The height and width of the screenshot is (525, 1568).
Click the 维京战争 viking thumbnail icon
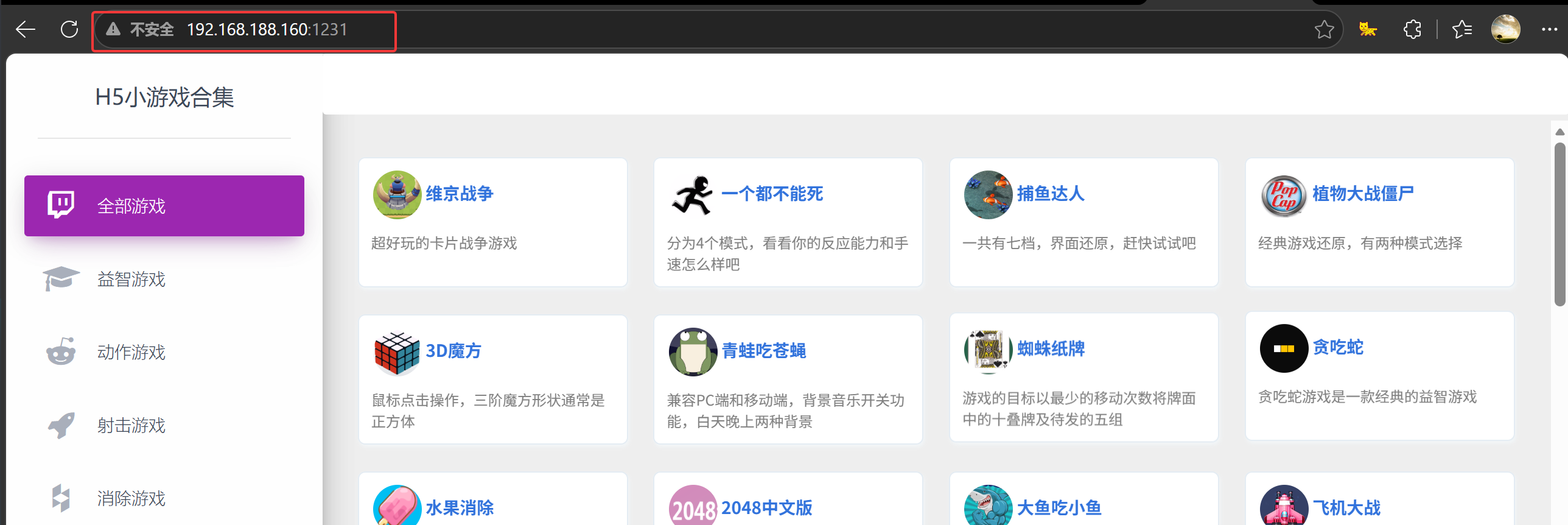(x=397, y=195)
